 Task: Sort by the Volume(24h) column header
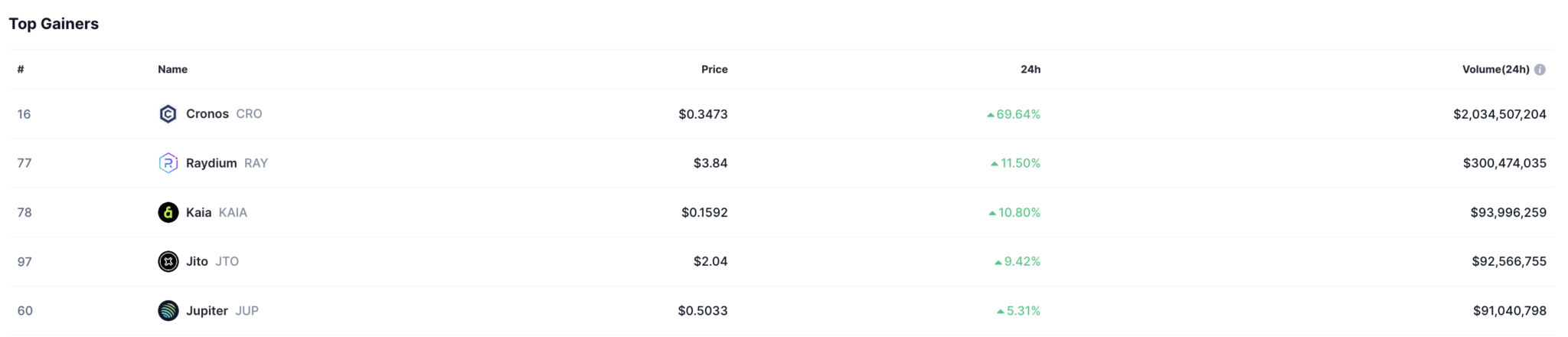pyautogui.click(x=1494, y=69)
